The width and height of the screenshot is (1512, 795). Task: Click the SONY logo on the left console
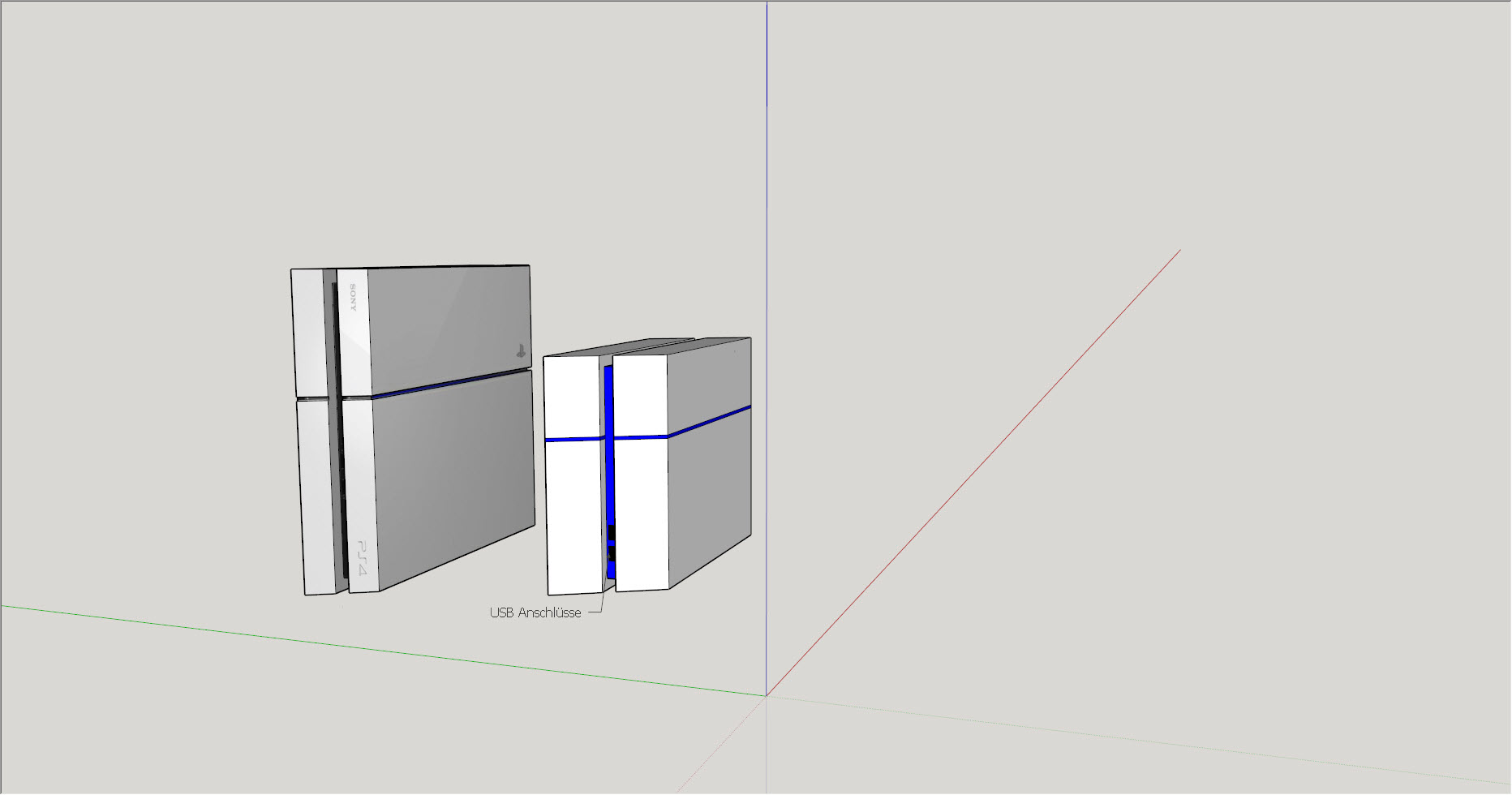pyautogui.click(x=353, y=298)
